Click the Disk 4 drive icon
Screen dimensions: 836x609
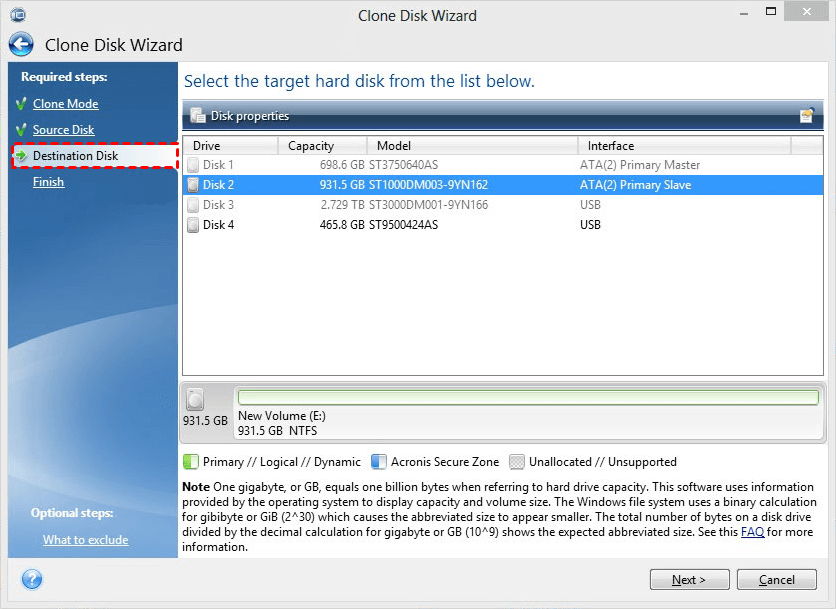coord(193,225)
